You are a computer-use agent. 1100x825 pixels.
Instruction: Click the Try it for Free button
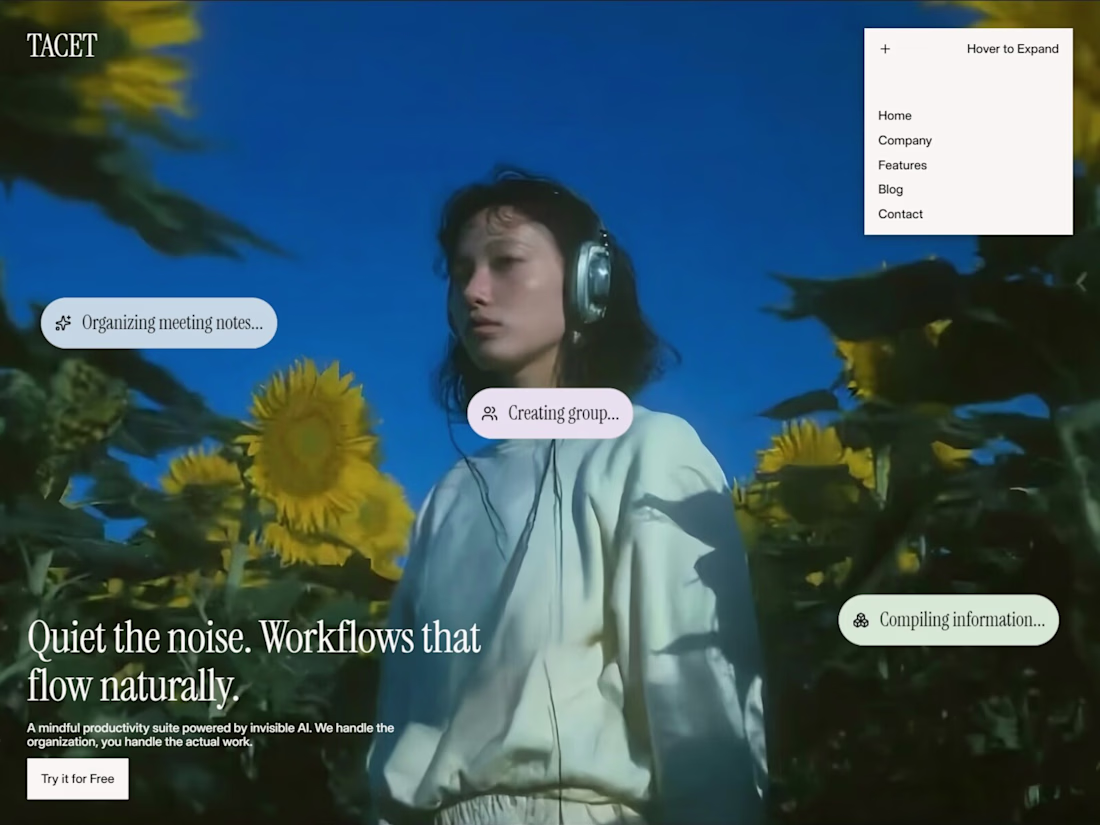coord(78,779)
